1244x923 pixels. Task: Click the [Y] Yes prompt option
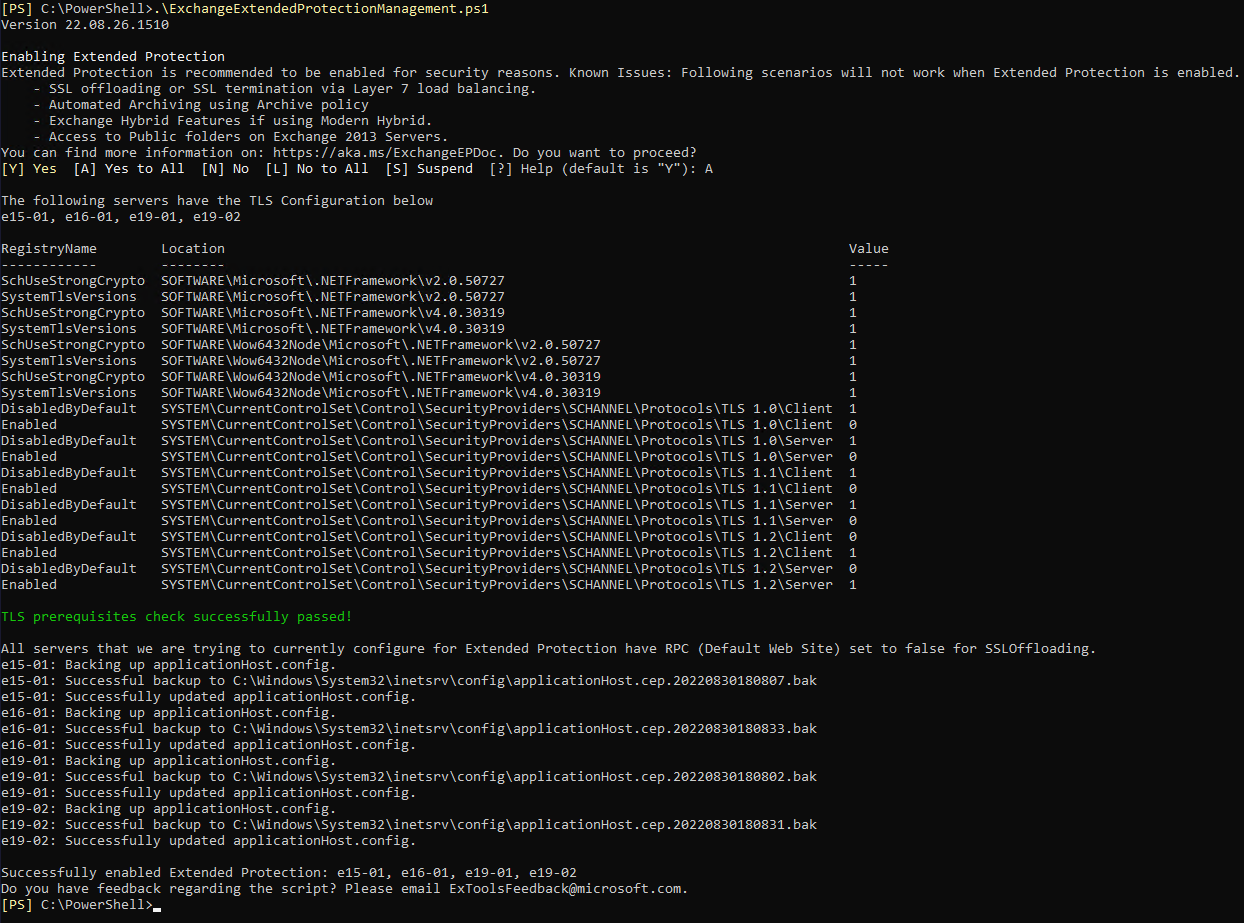[x=29, y=169]
